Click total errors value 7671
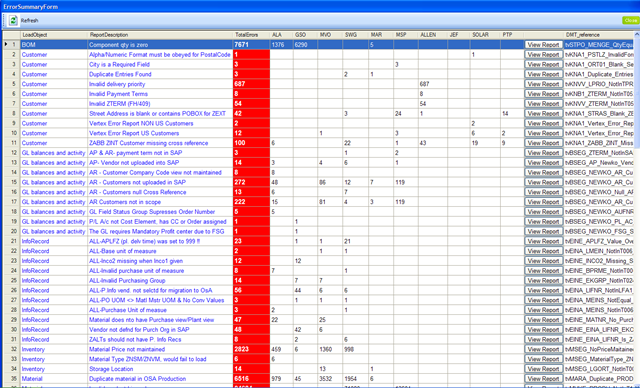This screenshot has height=388, width=640. (x=251, y=45)
